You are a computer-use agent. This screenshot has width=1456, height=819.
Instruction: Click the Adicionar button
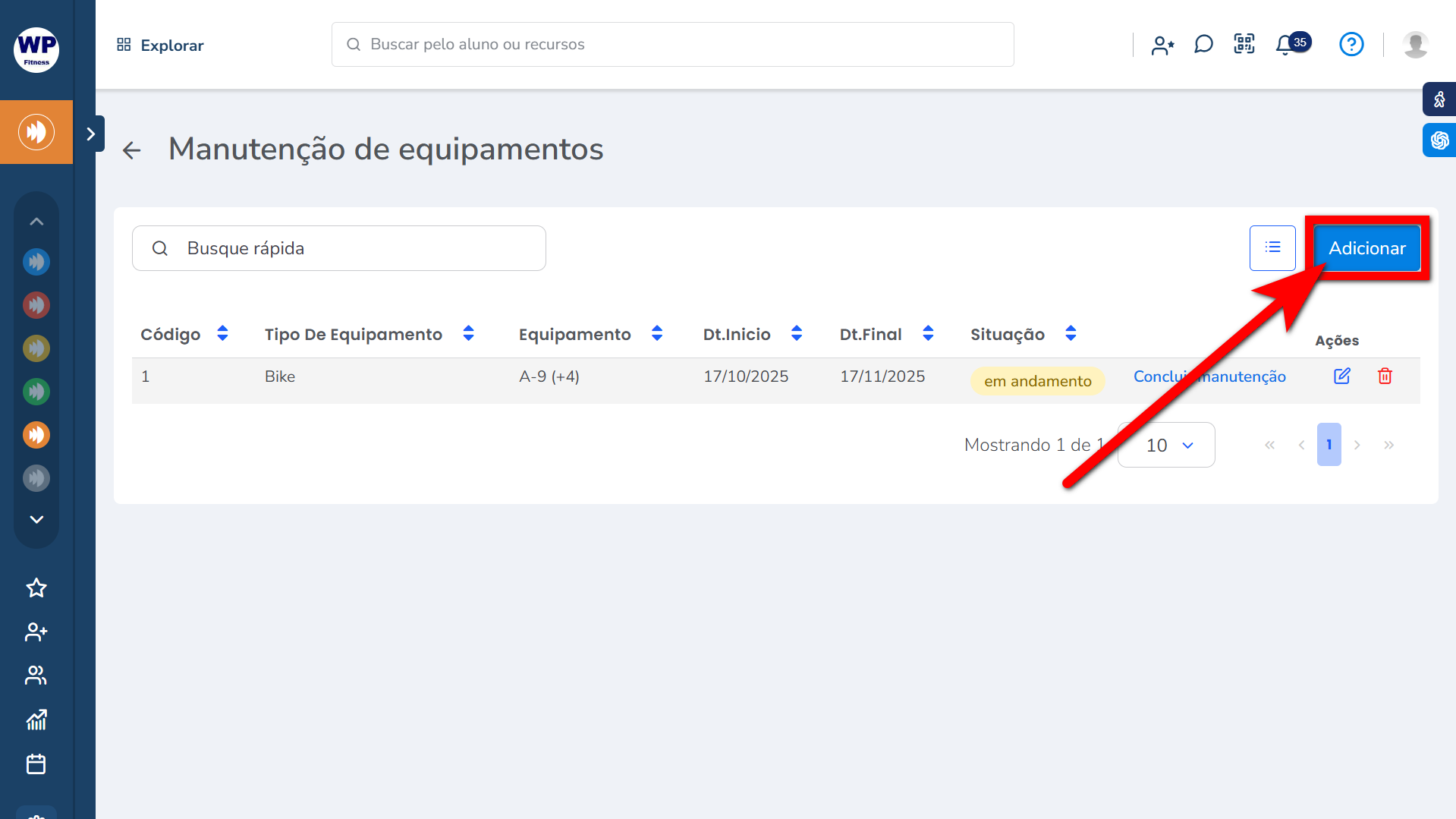1366,248
